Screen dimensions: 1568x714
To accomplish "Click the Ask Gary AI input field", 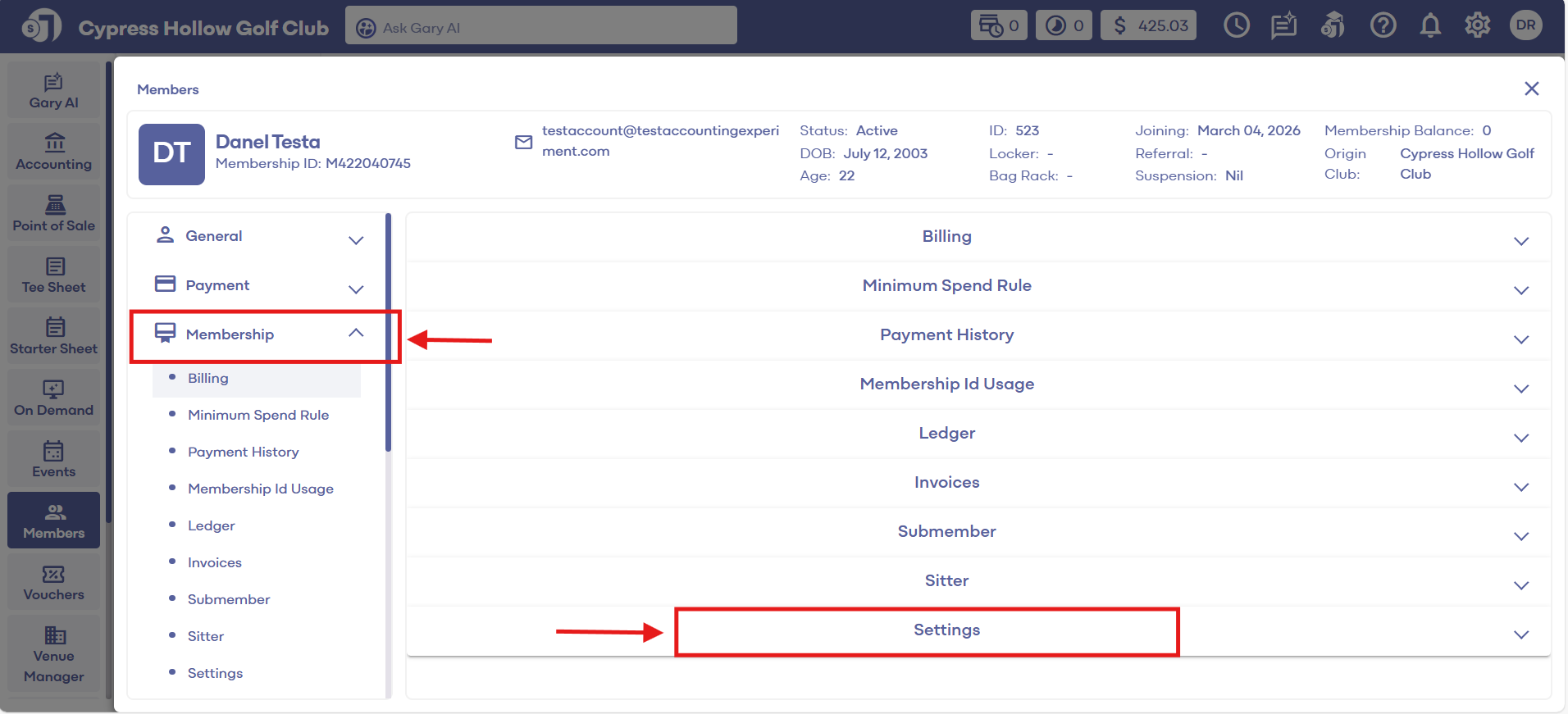I will click(x=541, y=28).
